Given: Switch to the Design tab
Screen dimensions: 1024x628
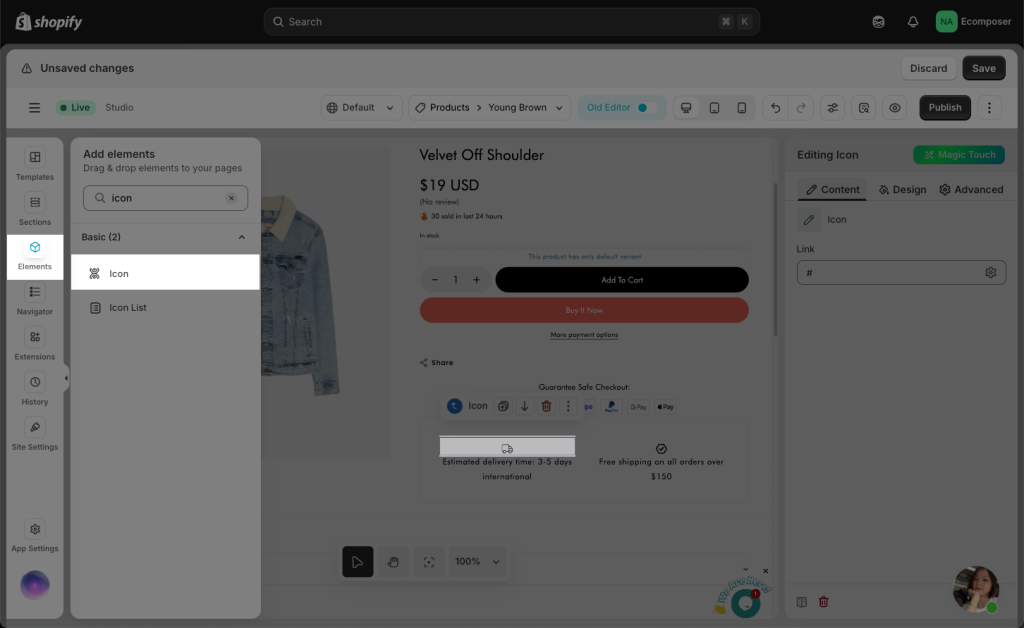Looking at the screenshot, I should (902, 189).
